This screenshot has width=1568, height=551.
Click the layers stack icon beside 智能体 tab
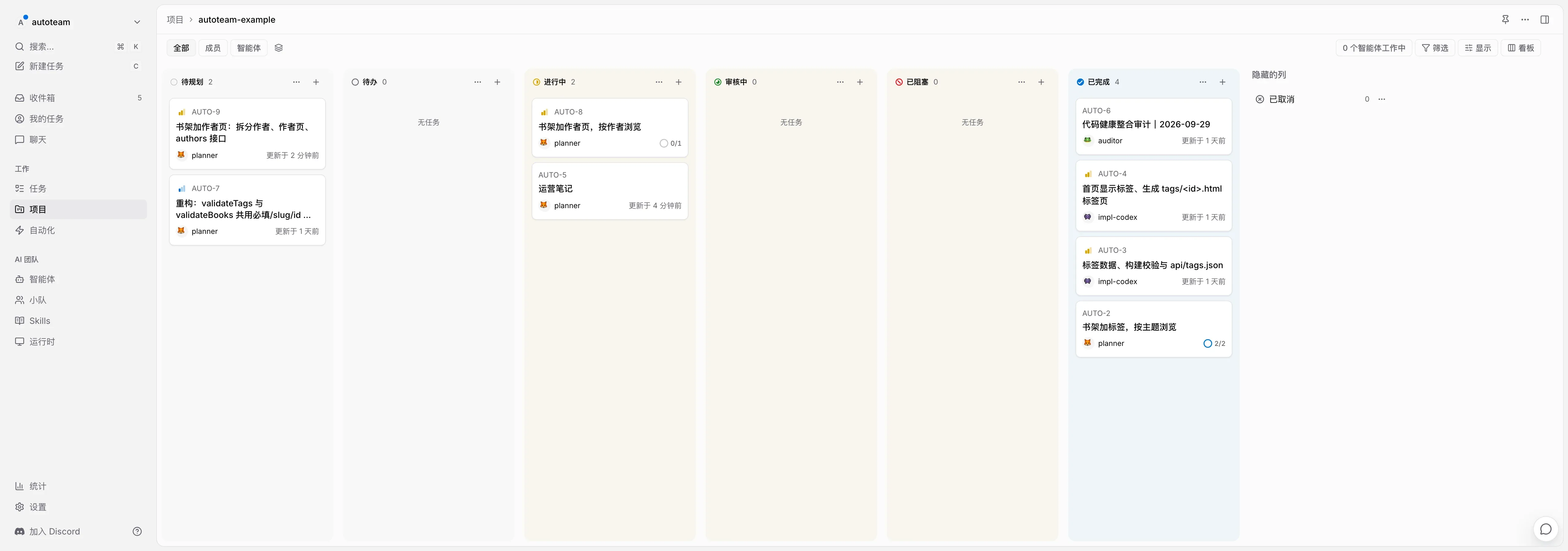pyautogui.click(x=279, y=47)
